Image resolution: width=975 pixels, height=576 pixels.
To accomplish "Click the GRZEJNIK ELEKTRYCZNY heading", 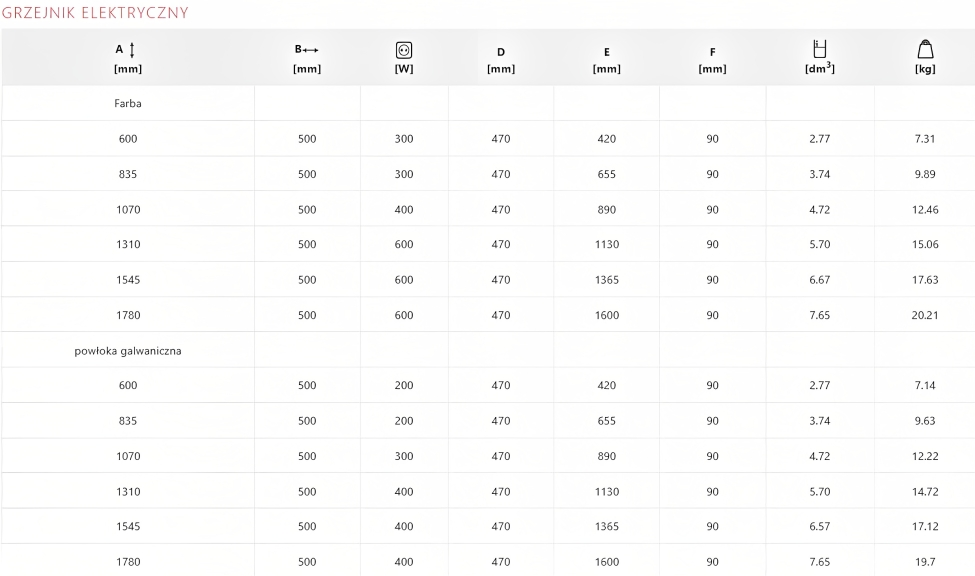I will click(x=95, y=13).
